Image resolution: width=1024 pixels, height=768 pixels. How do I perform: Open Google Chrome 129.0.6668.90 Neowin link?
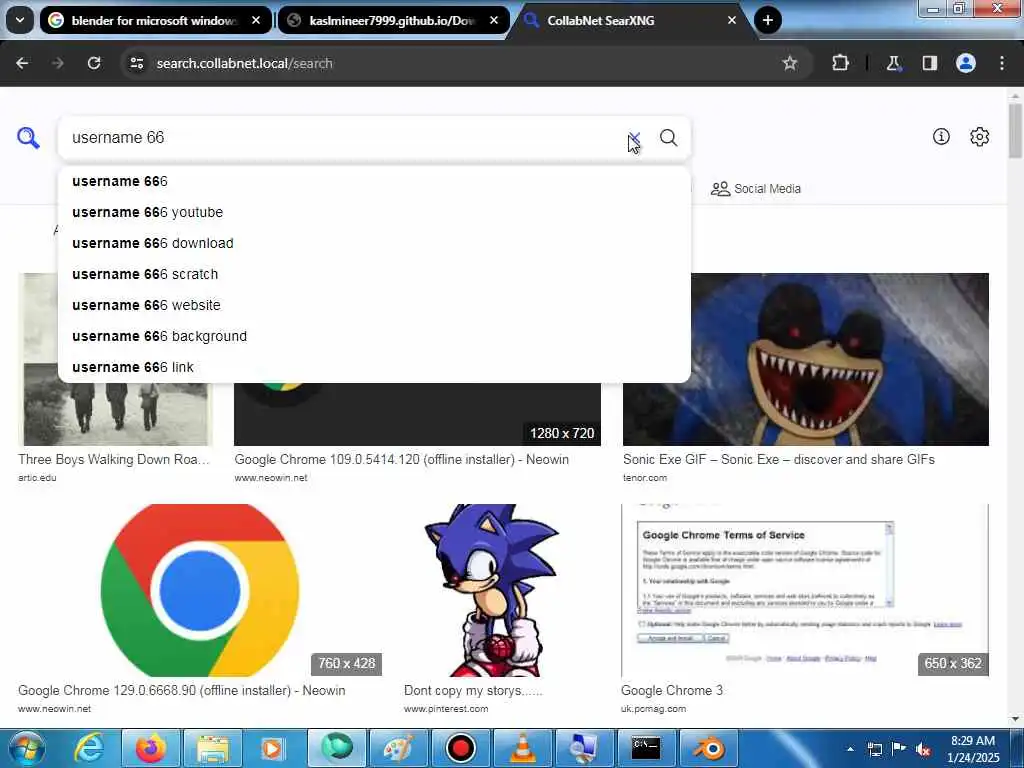coord(182,690)
